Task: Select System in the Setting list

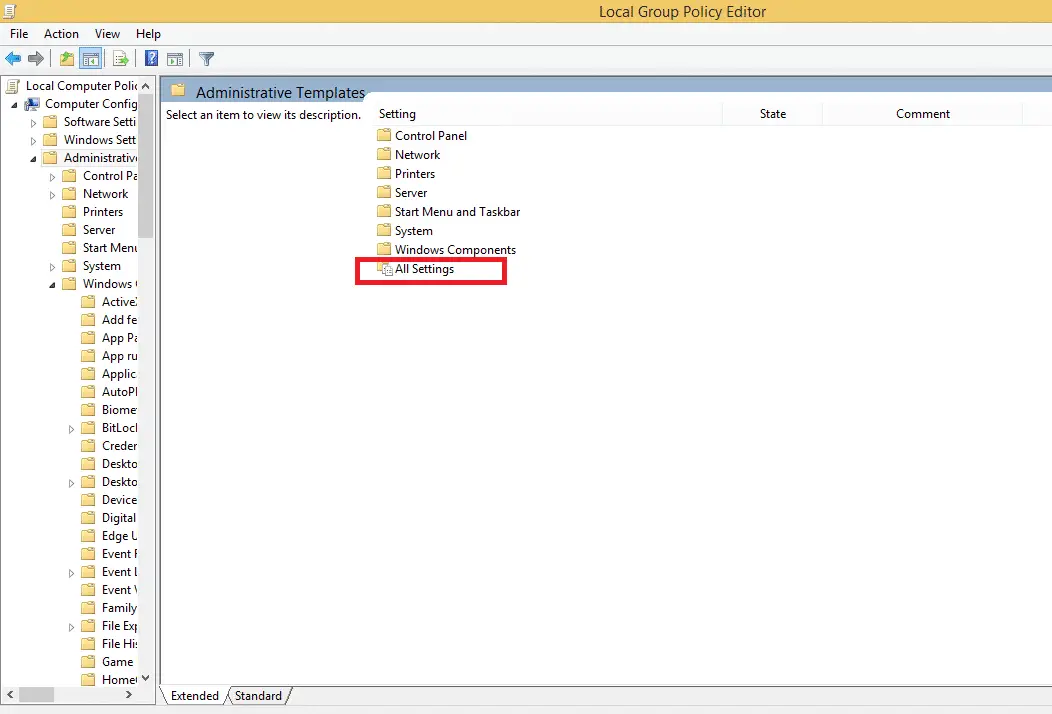Action: tap(413, 231)
